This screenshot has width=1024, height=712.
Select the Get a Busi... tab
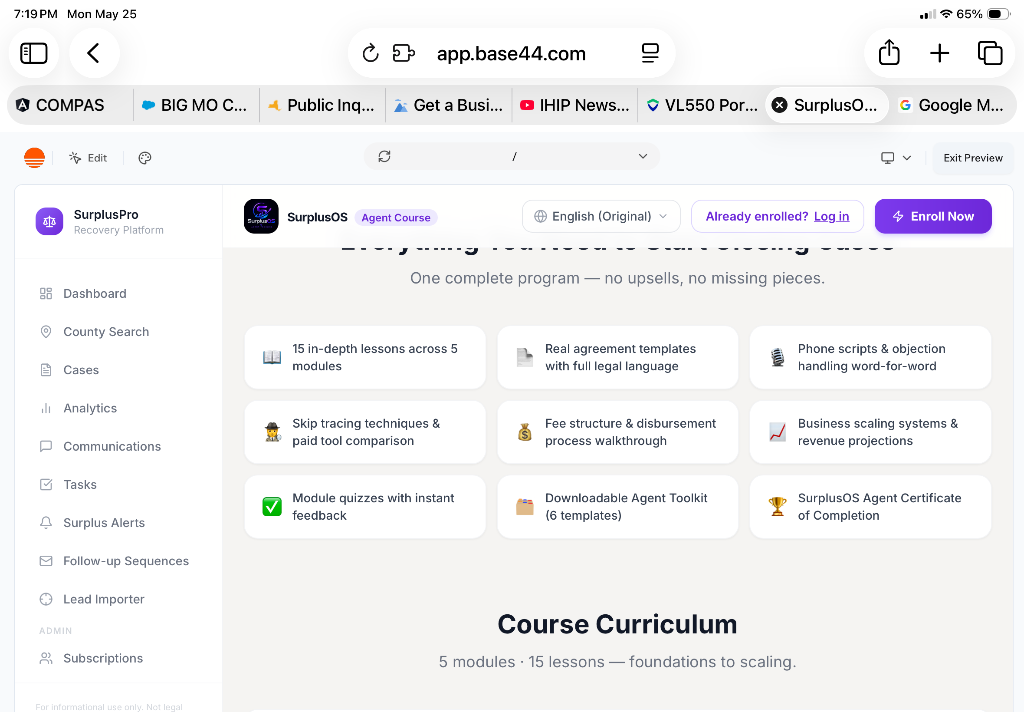coord(449,105)
